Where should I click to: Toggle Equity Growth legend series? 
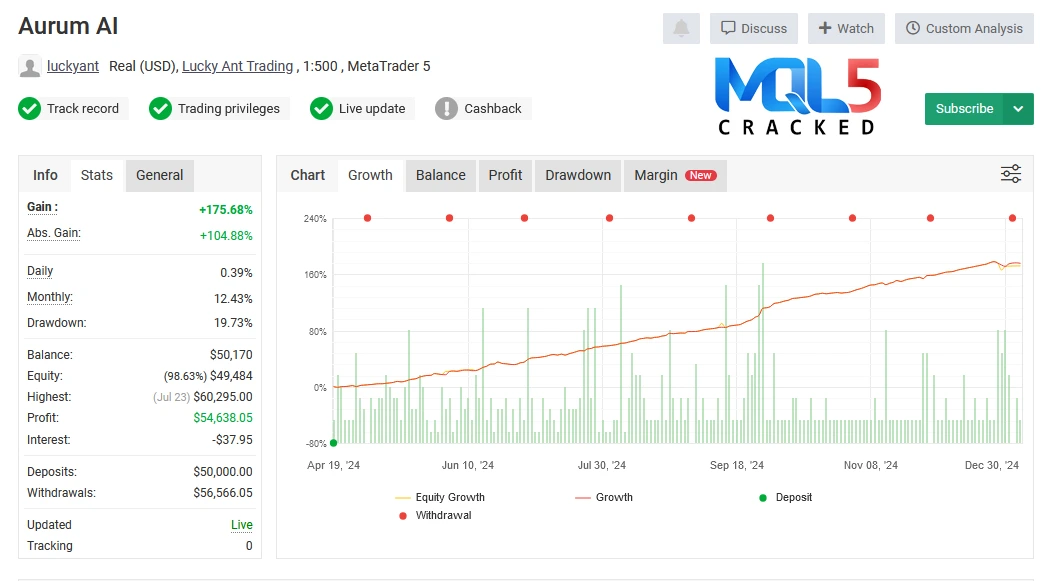pos(440,497)
